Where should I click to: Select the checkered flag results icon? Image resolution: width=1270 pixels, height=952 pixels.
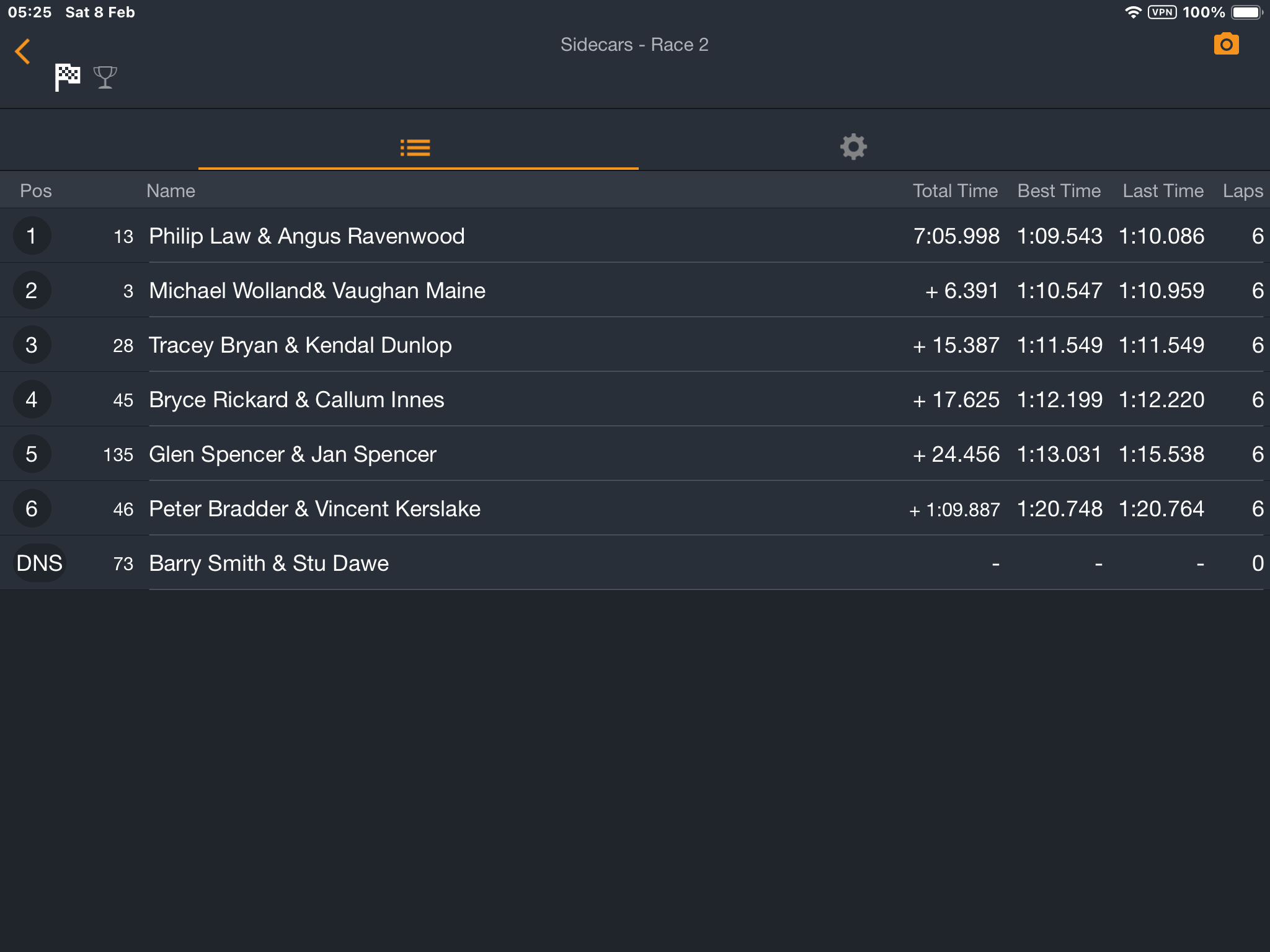coord(68,77)
